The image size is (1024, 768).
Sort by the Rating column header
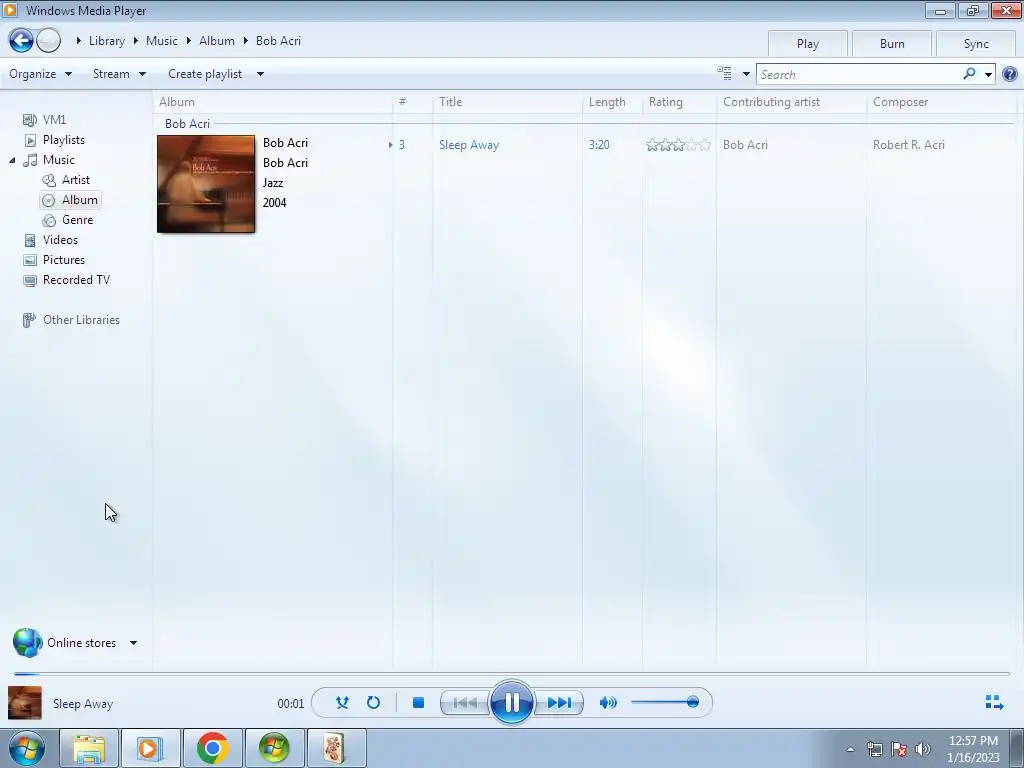click(679, 102)
